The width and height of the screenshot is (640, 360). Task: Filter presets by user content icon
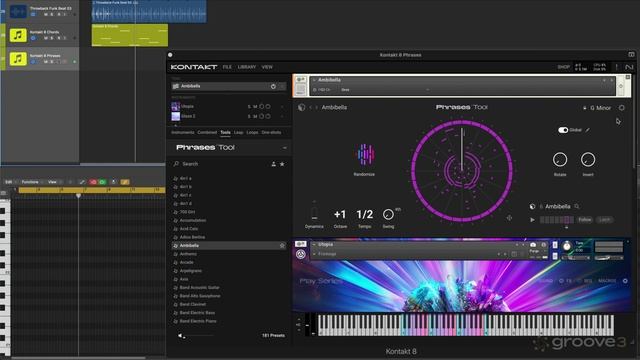(x=273, y=164)
